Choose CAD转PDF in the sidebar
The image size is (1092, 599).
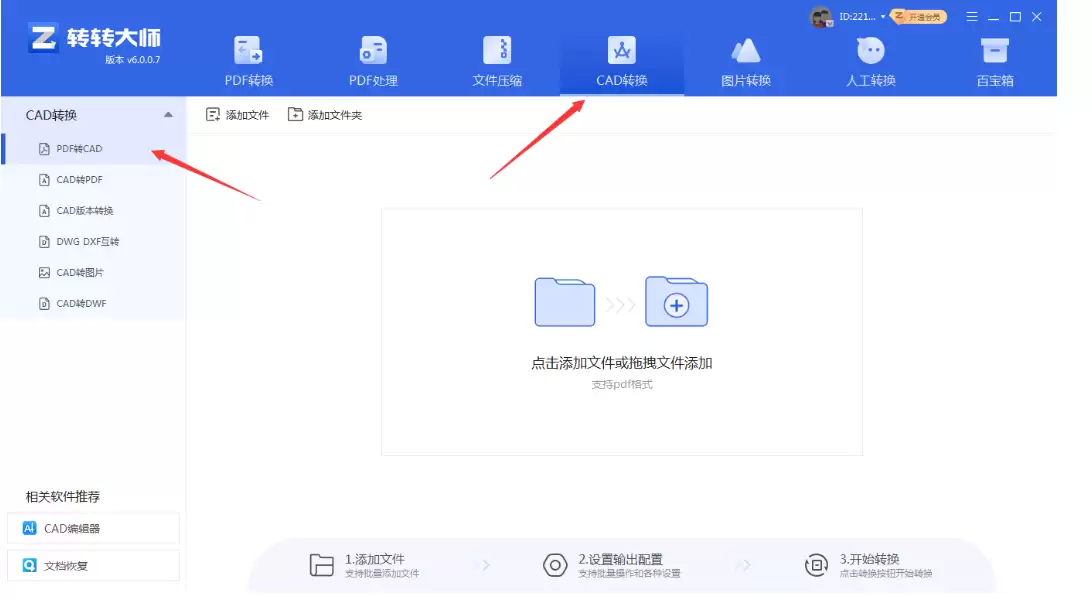(x=79, y=180)
